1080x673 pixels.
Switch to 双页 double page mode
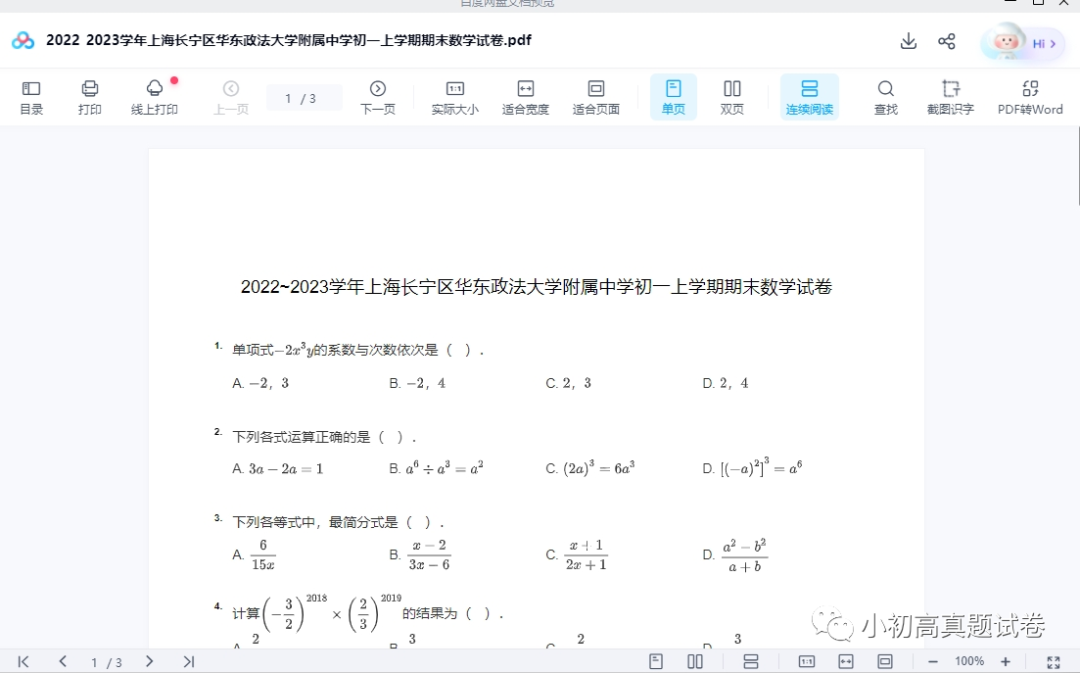(731, 98)
